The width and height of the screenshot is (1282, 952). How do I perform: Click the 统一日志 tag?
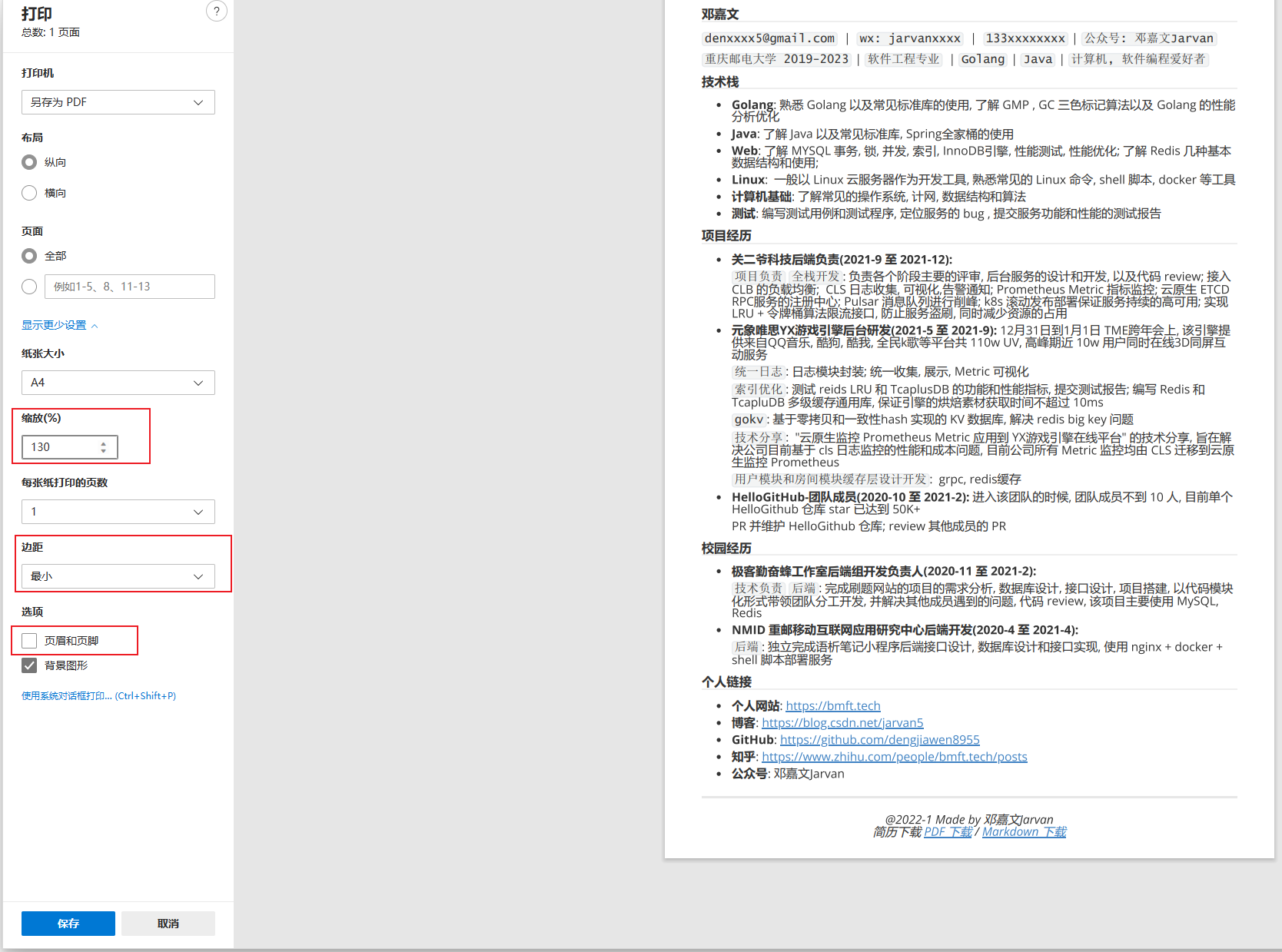click(759, 372)
